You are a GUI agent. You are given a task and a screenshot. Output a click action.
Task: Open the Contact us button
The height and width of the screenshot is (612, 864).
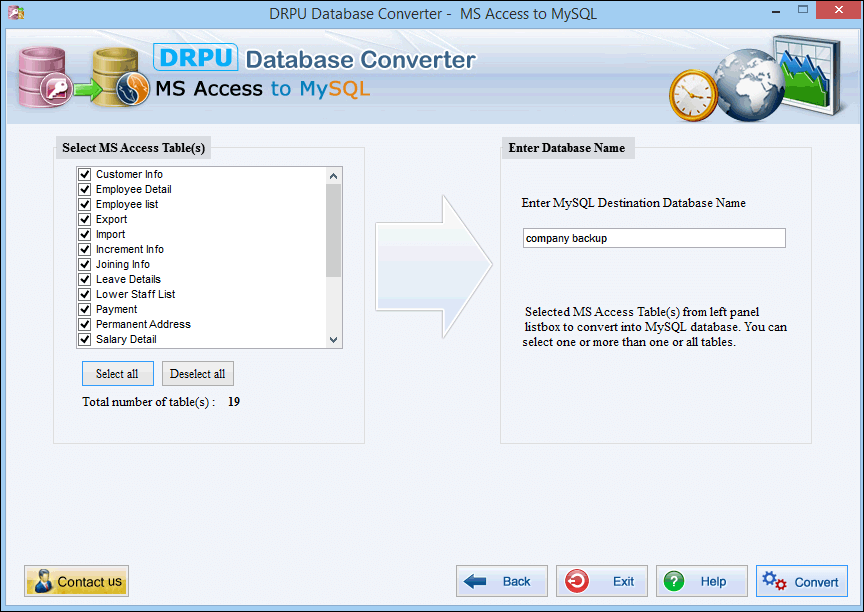coord(76,581)
